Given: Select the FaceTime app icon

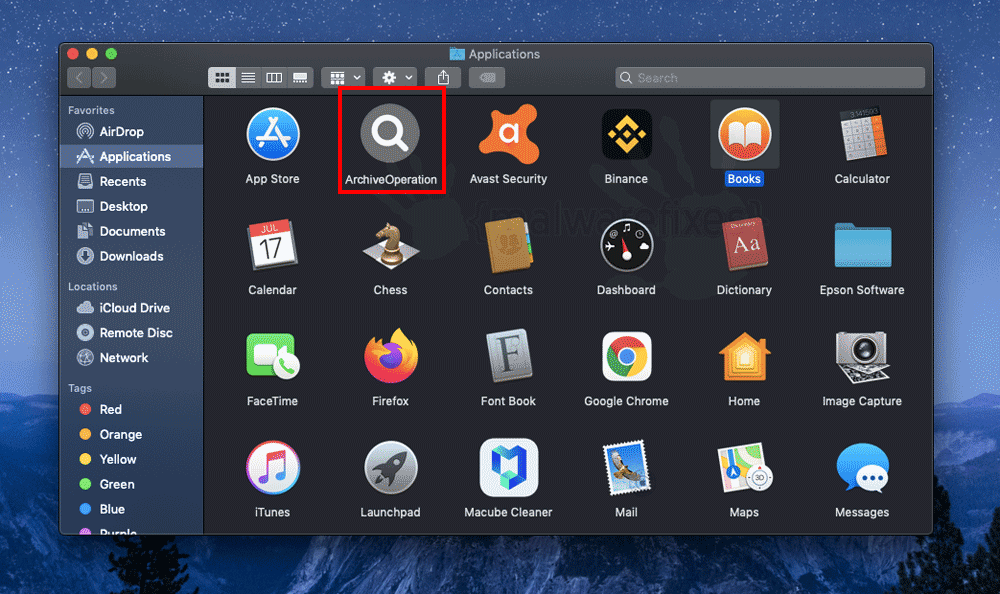Looking at the screenshot, I should click(272, 356).
